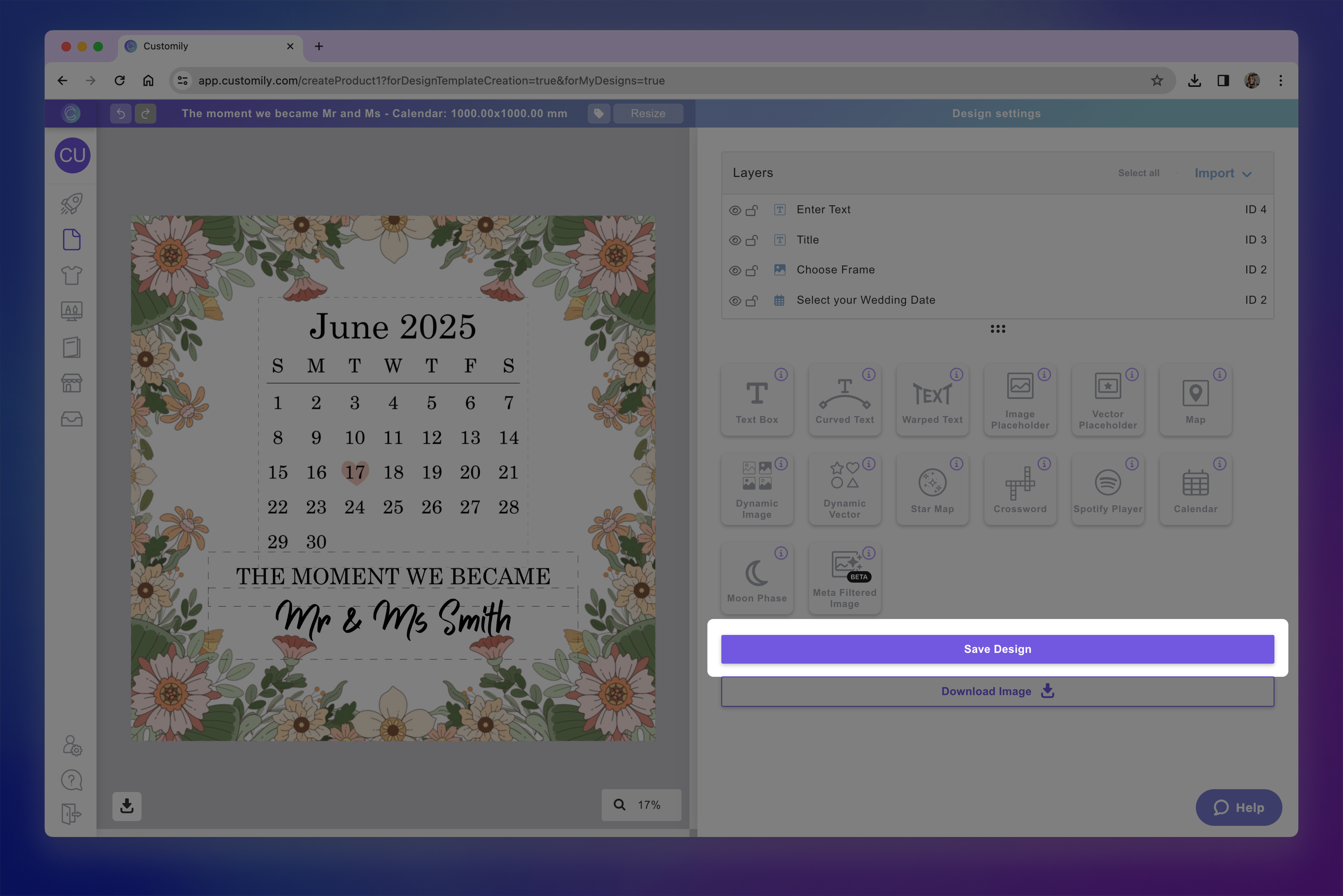Screen dimensions: 1343x896
Task: Click the undo arrow button
Action: tap(121, 113)
